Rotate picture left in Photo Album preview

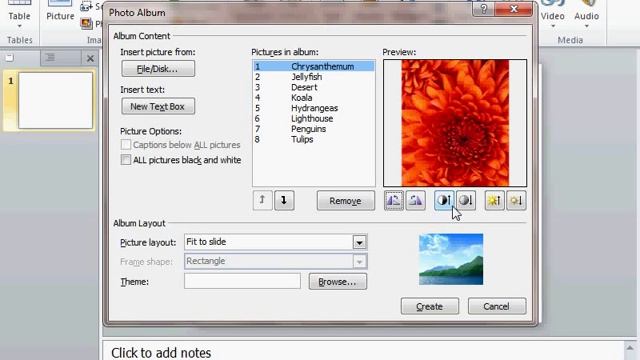tap(394, 200)
